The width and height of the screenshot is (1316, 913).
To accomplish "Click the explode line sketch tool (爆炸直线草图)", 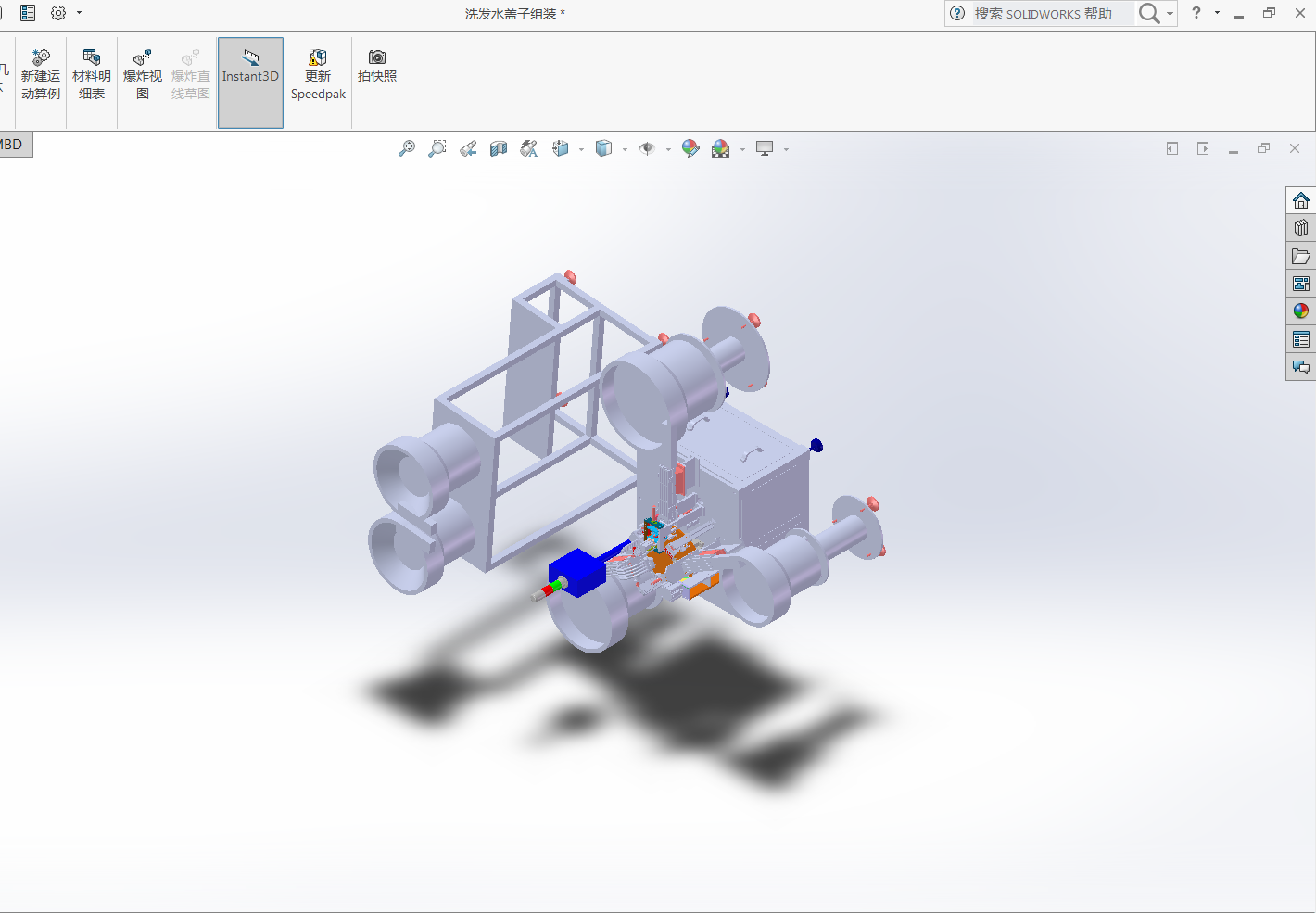I will pyautogui.click(x=191, y=75).
